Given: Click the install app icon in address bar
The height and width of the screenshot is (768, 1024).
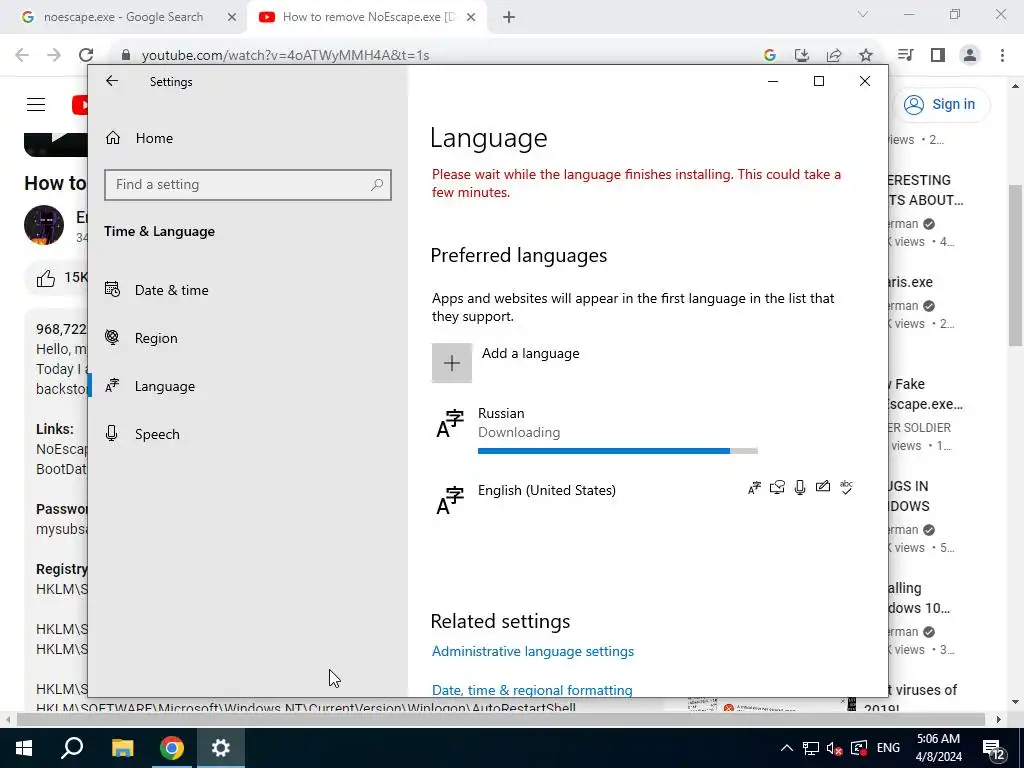Looking at the screenshot, I should (x=802, y=56).
